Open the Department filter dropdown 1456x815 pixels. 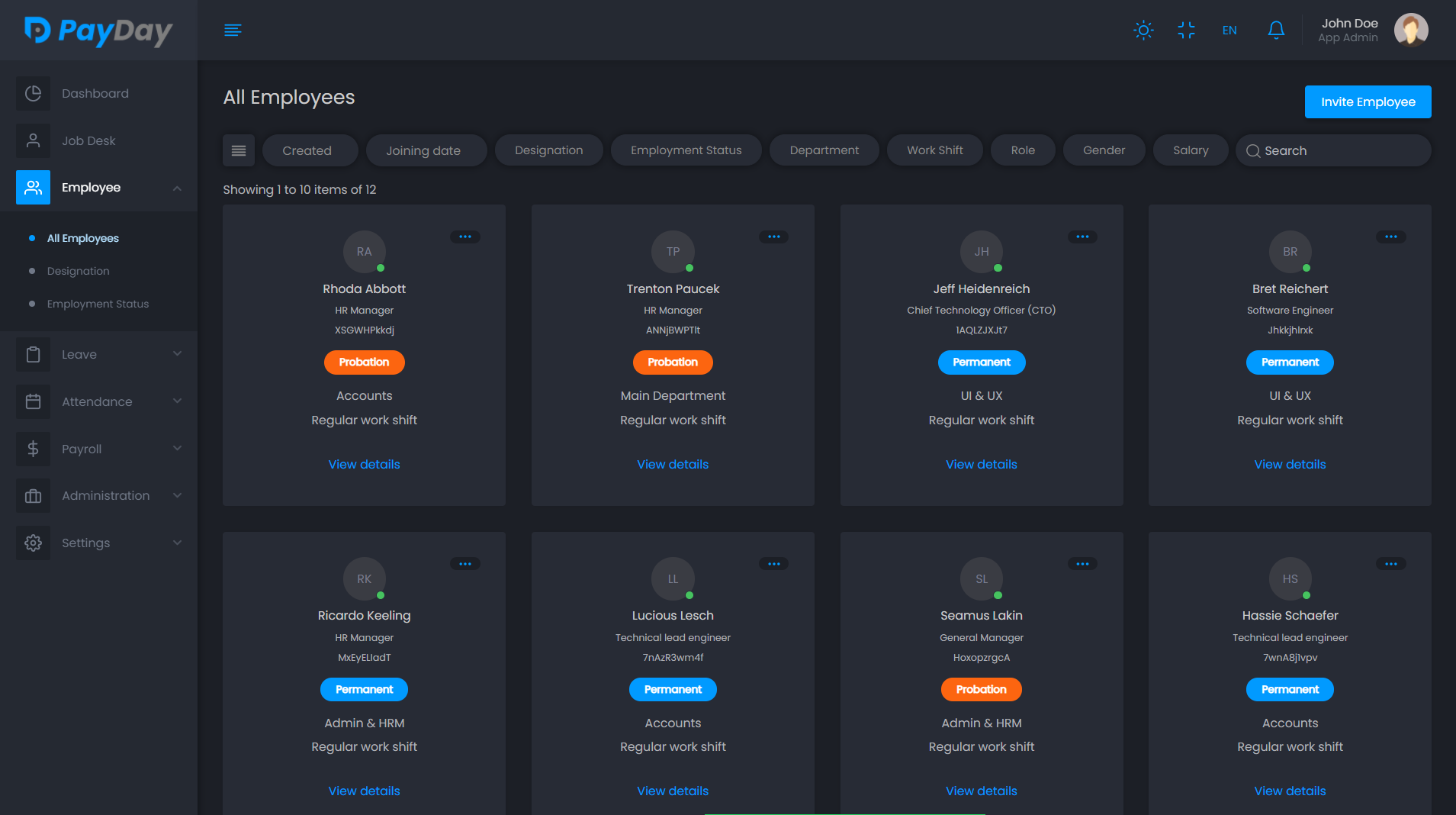pyautogui.click(x=824, y=151)
